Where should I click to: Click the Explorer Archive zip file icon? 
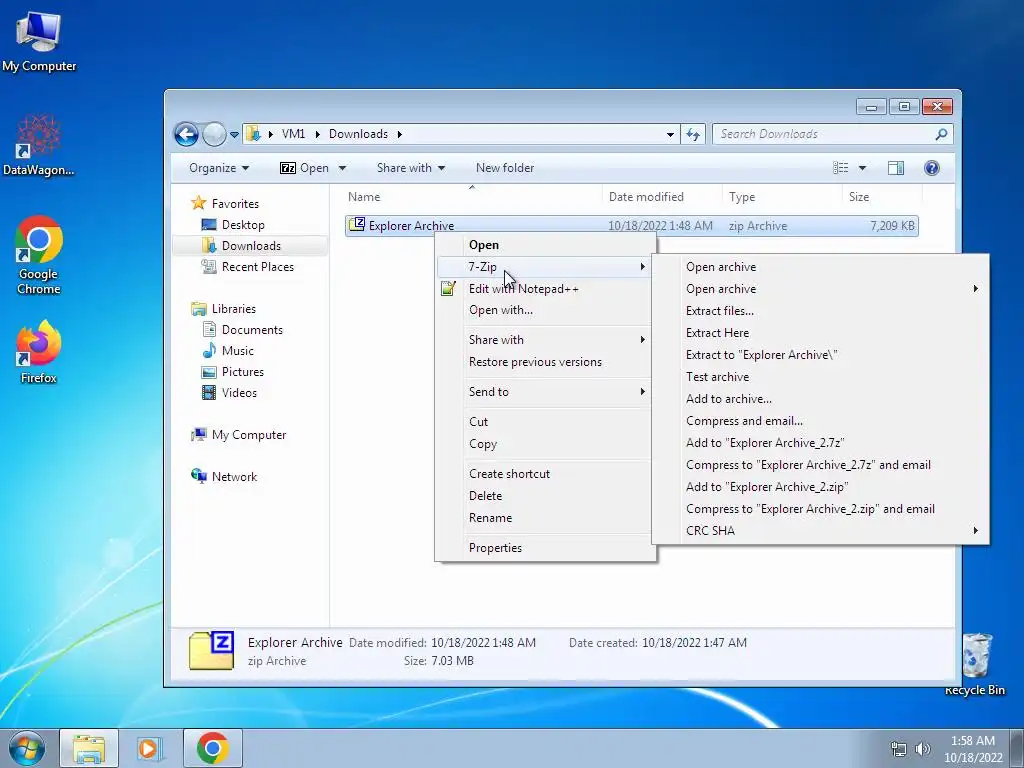point(357,225)
